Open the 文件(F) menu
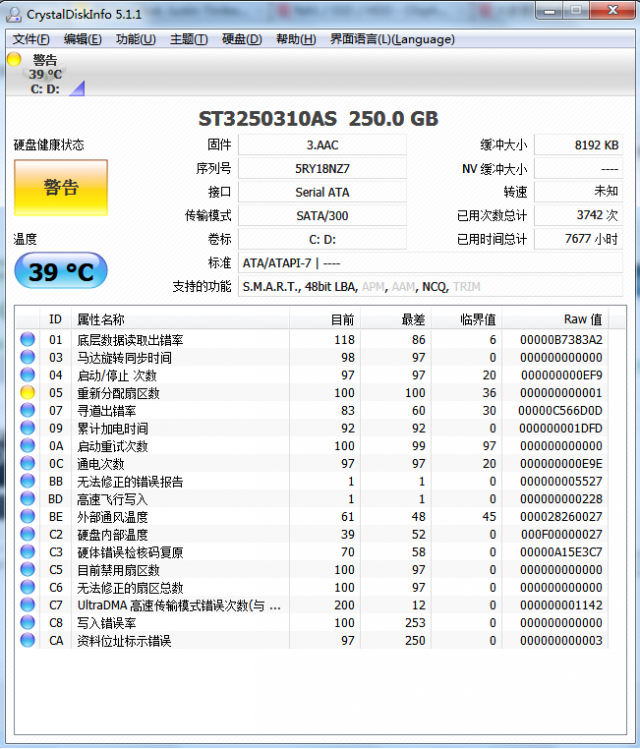Viewport: 640px width, 749px height. (31, 39)
